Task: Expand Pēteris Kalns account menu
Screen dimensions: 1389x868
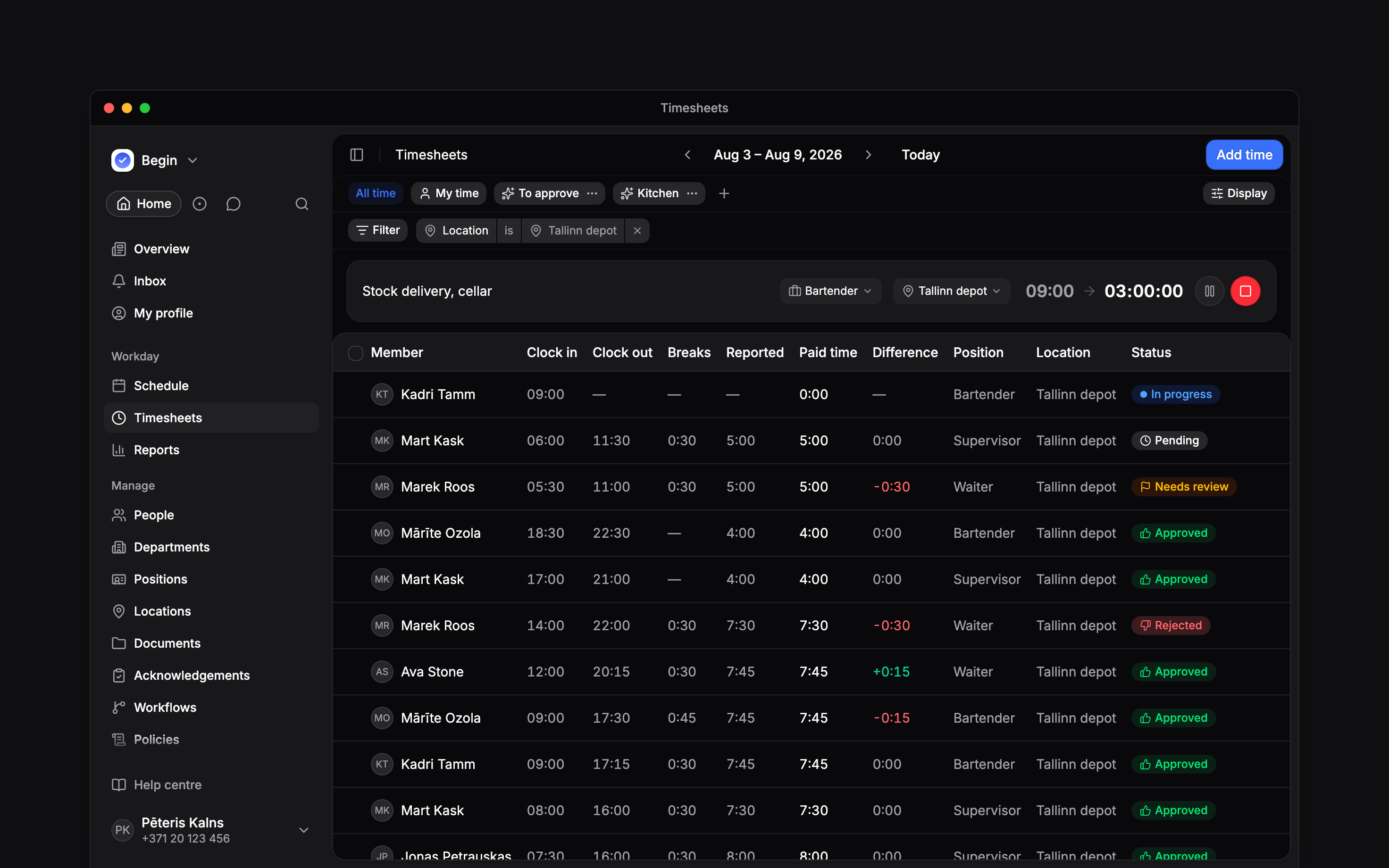Action: pyautogui.click(x=211, y=830)
